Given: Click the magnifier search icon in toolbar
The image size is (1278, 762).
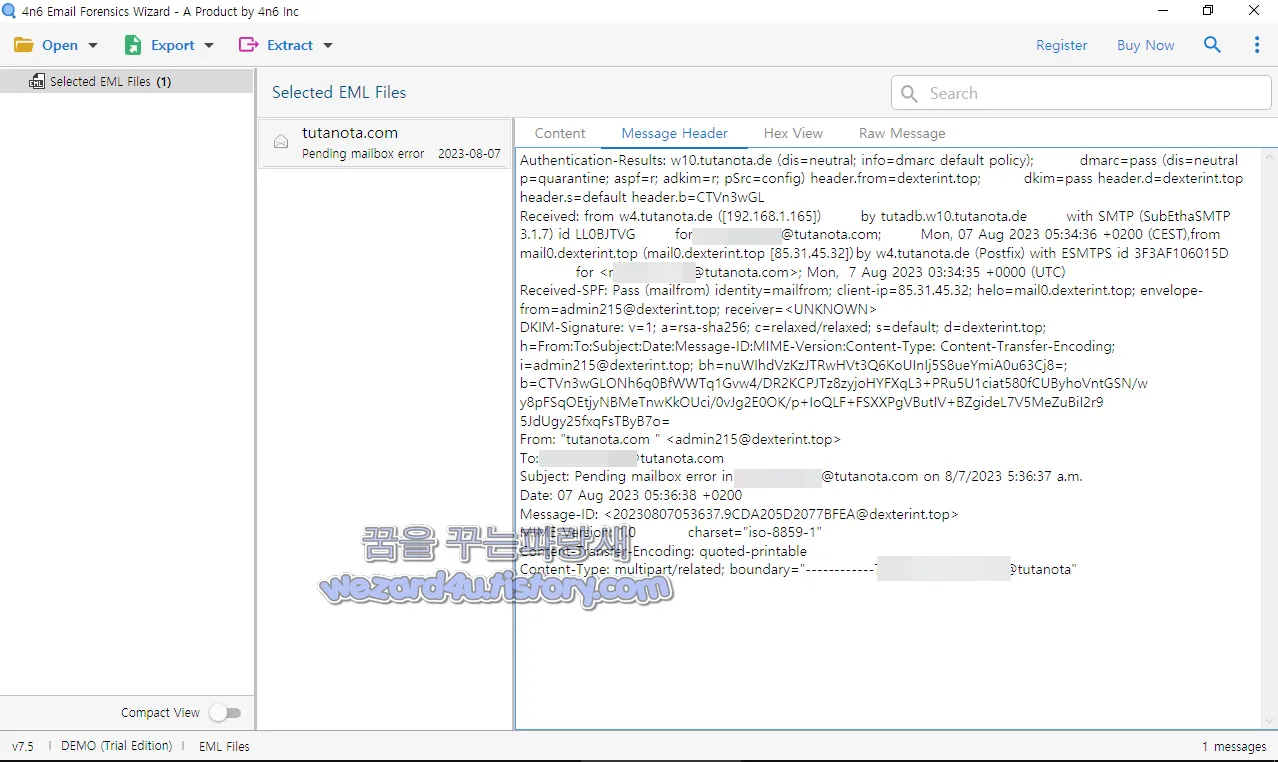Looking at the screenshot, I should tap(1212, 45).
